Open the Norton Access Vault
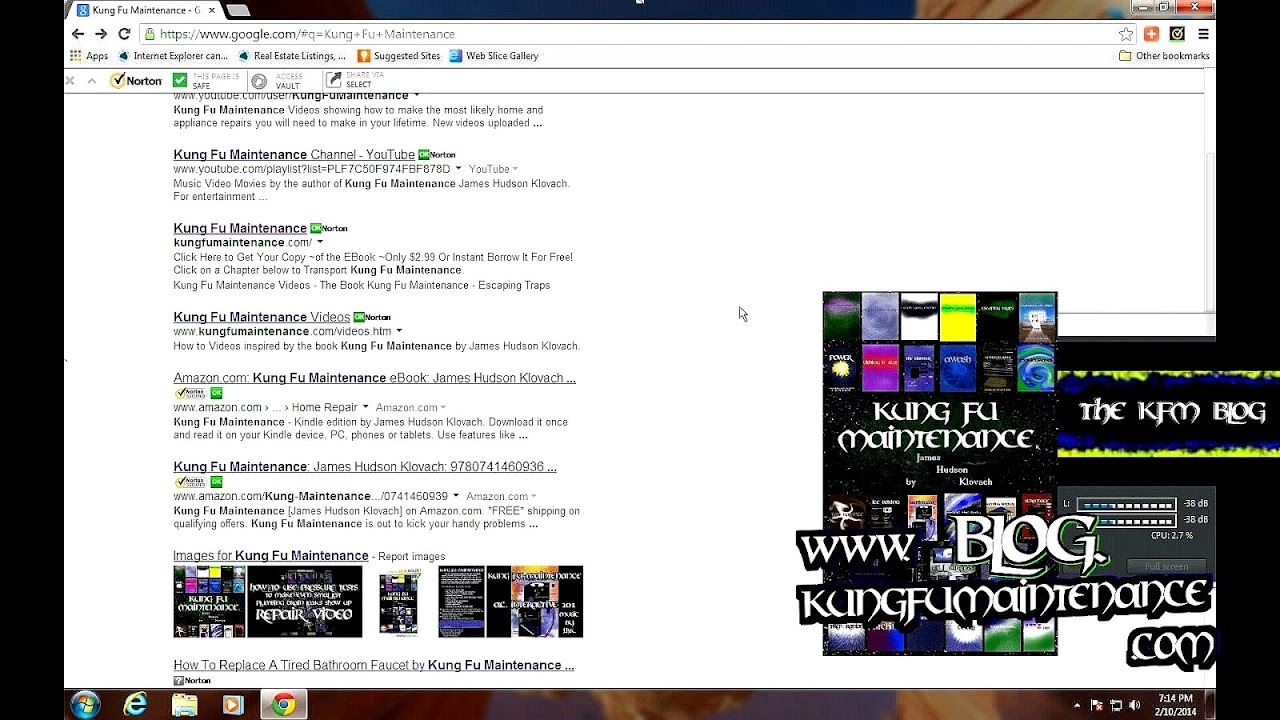 click(277, 81)
